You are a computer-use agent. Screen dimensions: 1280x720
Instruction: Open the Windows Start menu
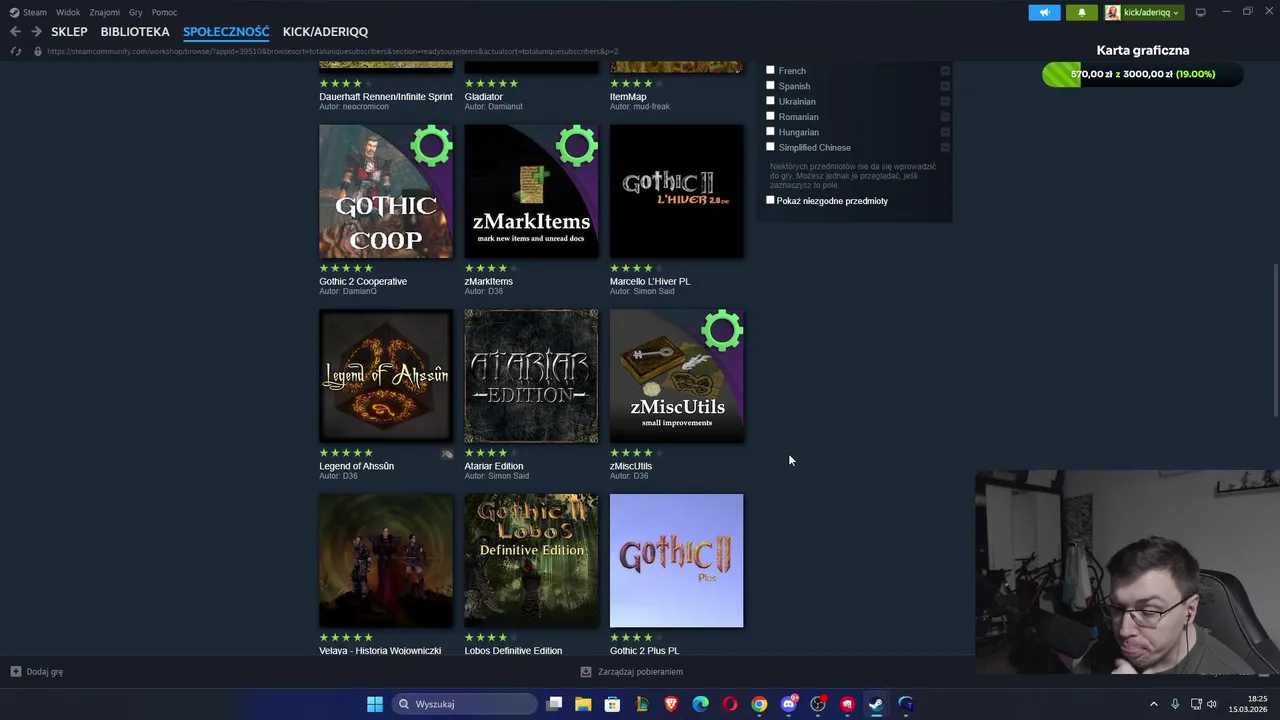(x=375, y=704)
